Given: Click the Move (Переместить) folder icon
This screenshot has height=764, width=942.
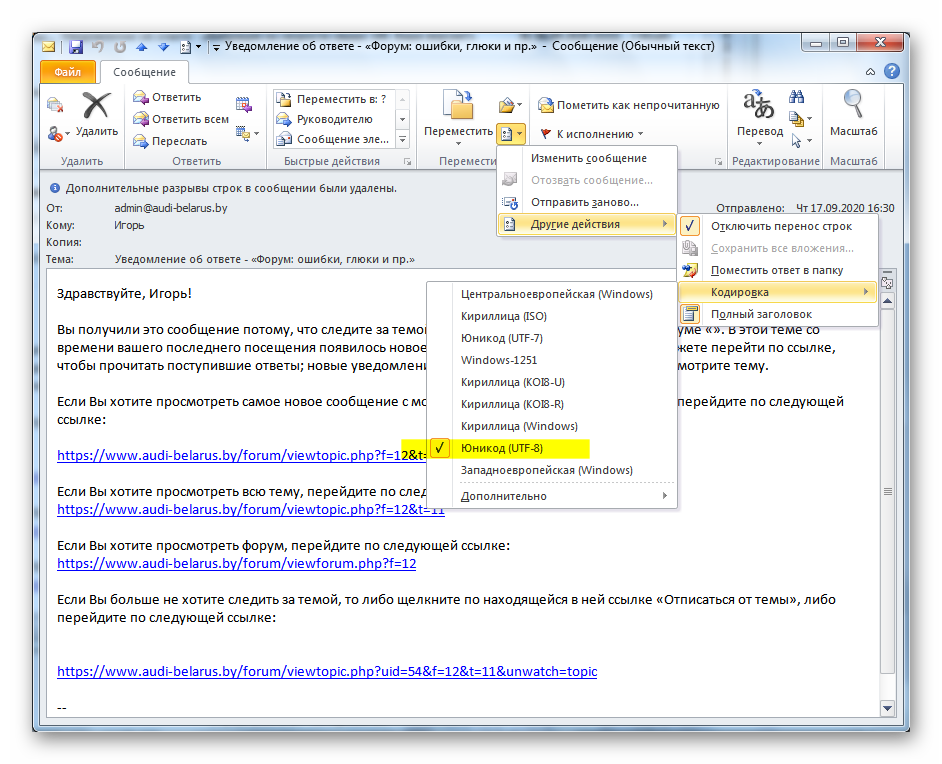Looking at the screenshot, I should pyautogui.click(x=458, y=106).
